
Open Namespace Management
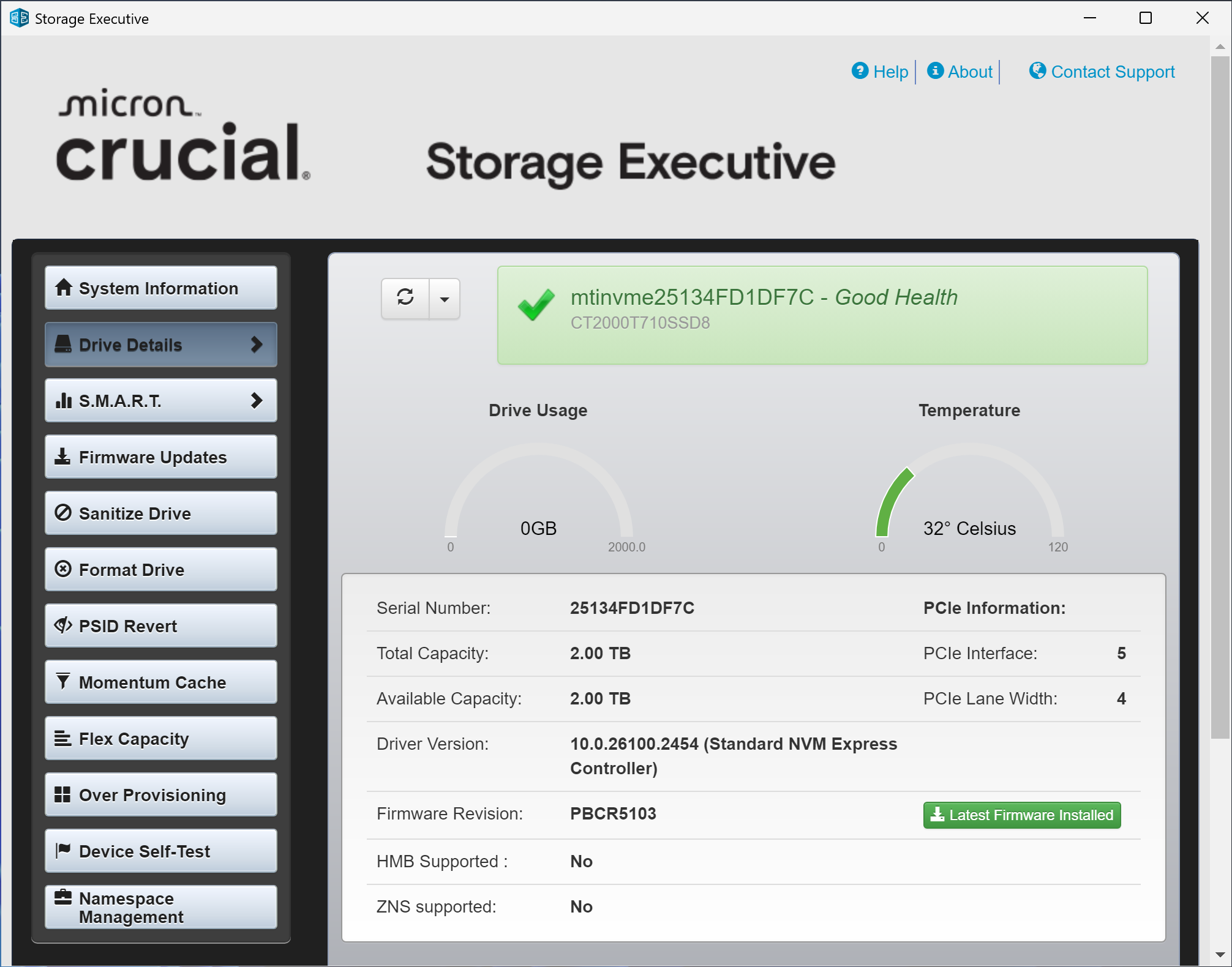161,907
